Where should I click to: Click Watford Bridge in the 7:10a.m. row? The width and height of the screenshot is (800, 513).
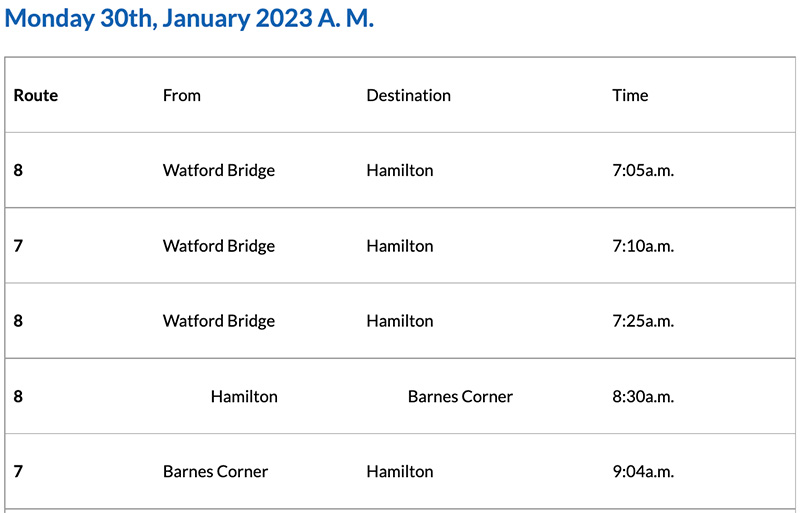coord(218,246)
